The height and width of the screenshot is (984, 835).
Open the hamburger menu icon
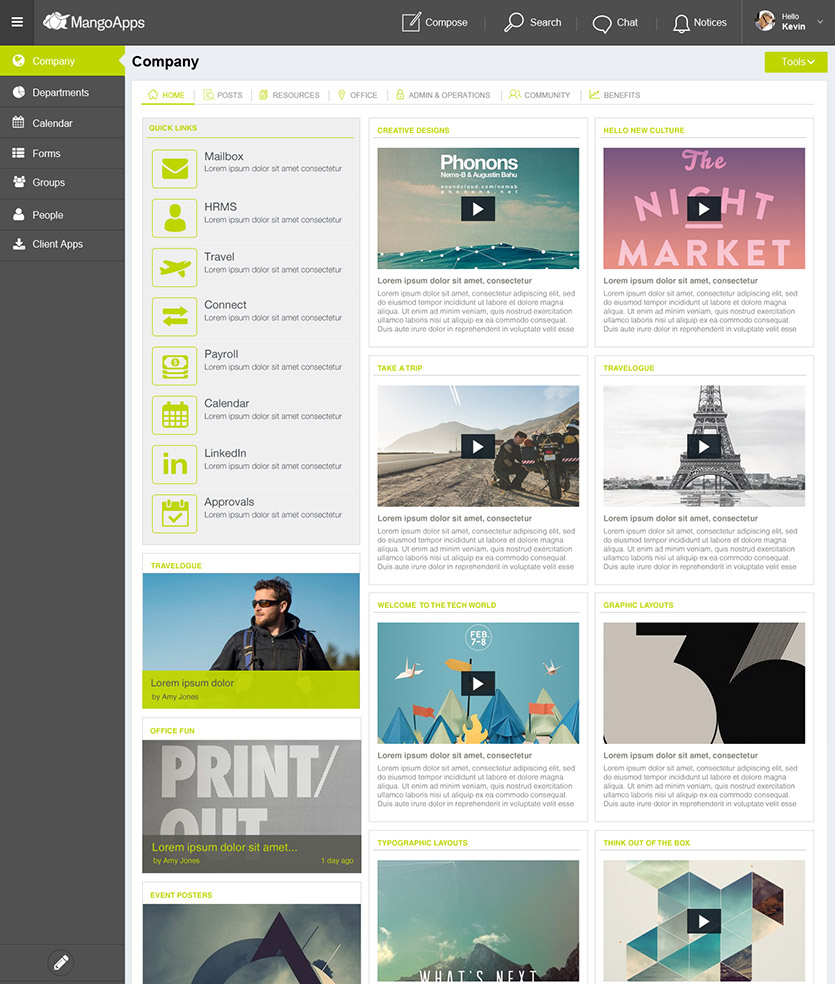pyautogui.click(x=17, y=22)
